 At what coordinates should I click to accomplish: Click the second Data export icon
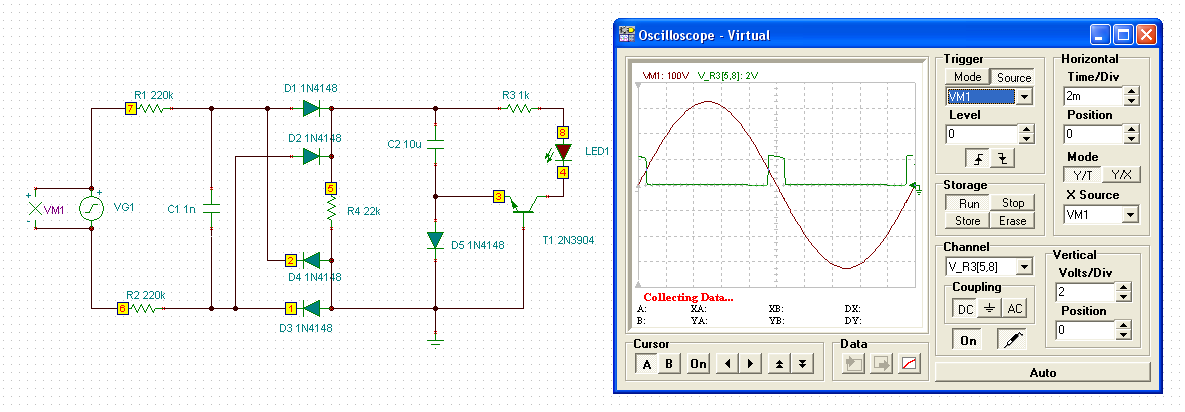pyautogui.click(x=881, y=364)
